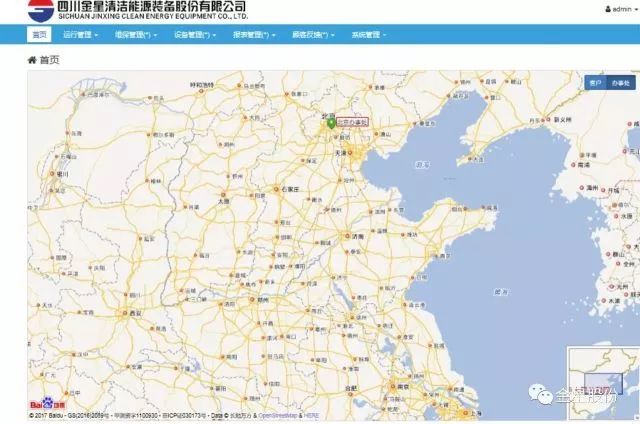
Task: Click the 上海 city label on the map
Action: point(475,413)
